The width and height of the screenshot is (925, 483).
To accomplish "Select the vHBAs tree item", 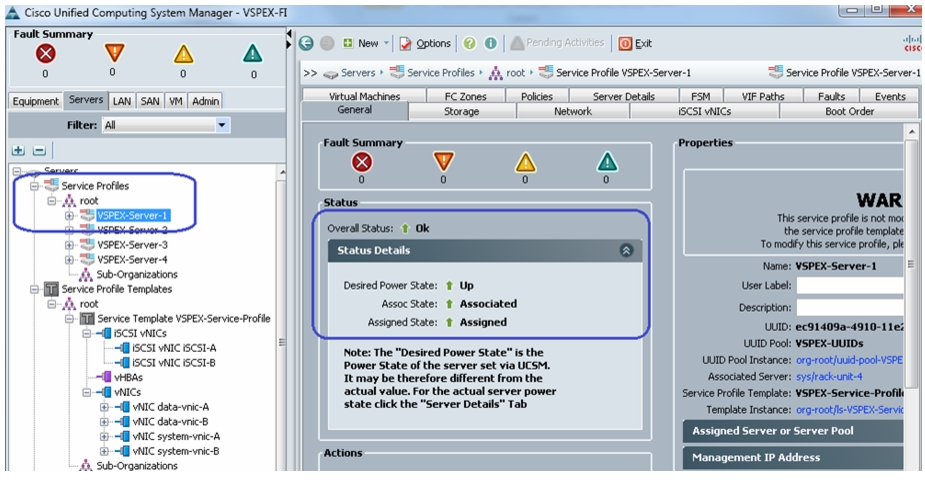I will click(128, 377).
